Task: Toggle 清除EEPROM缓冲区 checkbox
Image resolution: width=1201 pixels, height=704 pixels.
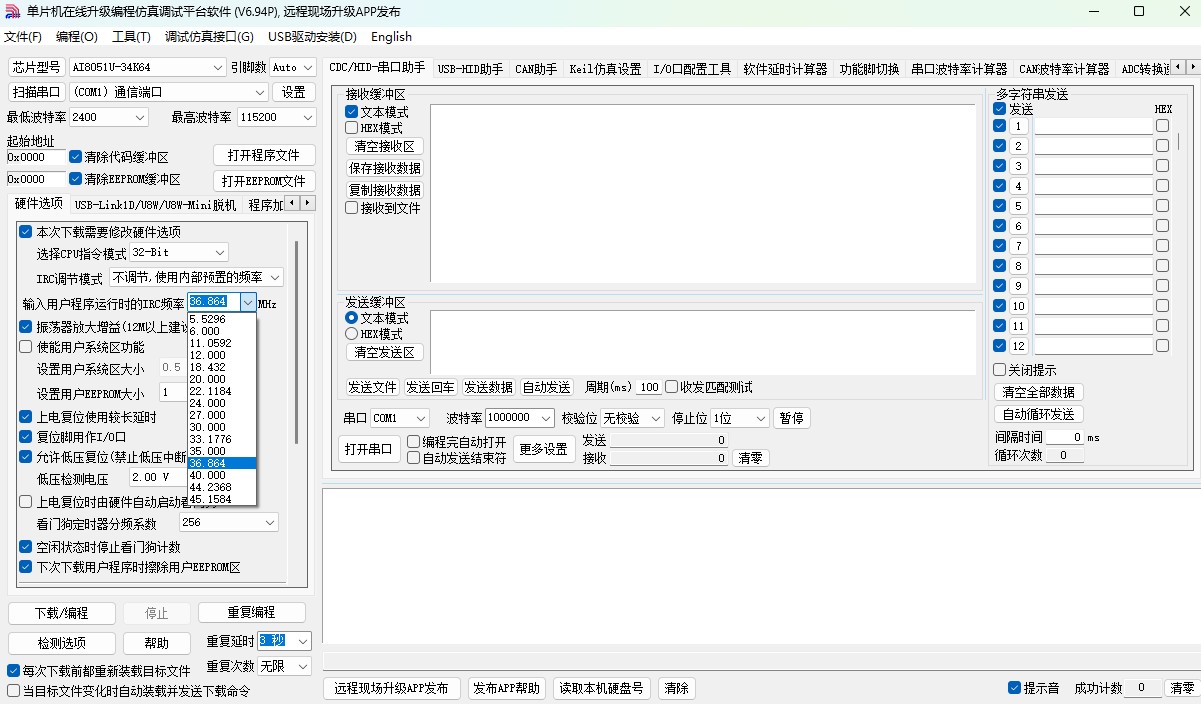Action: coord(75,179)
